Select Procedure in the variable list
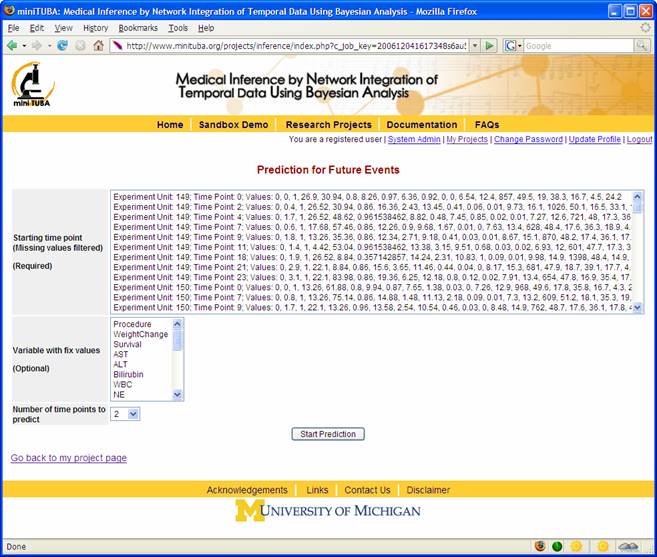Image resolution: width=657 pixels, height=557 pixels. [x=142, y=324]
